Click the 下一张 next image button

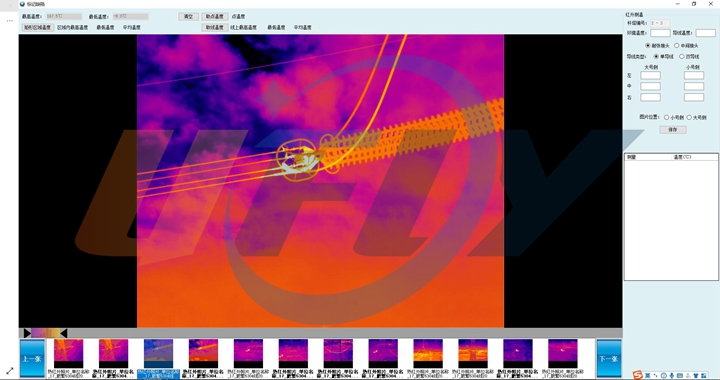click(609, 358)
